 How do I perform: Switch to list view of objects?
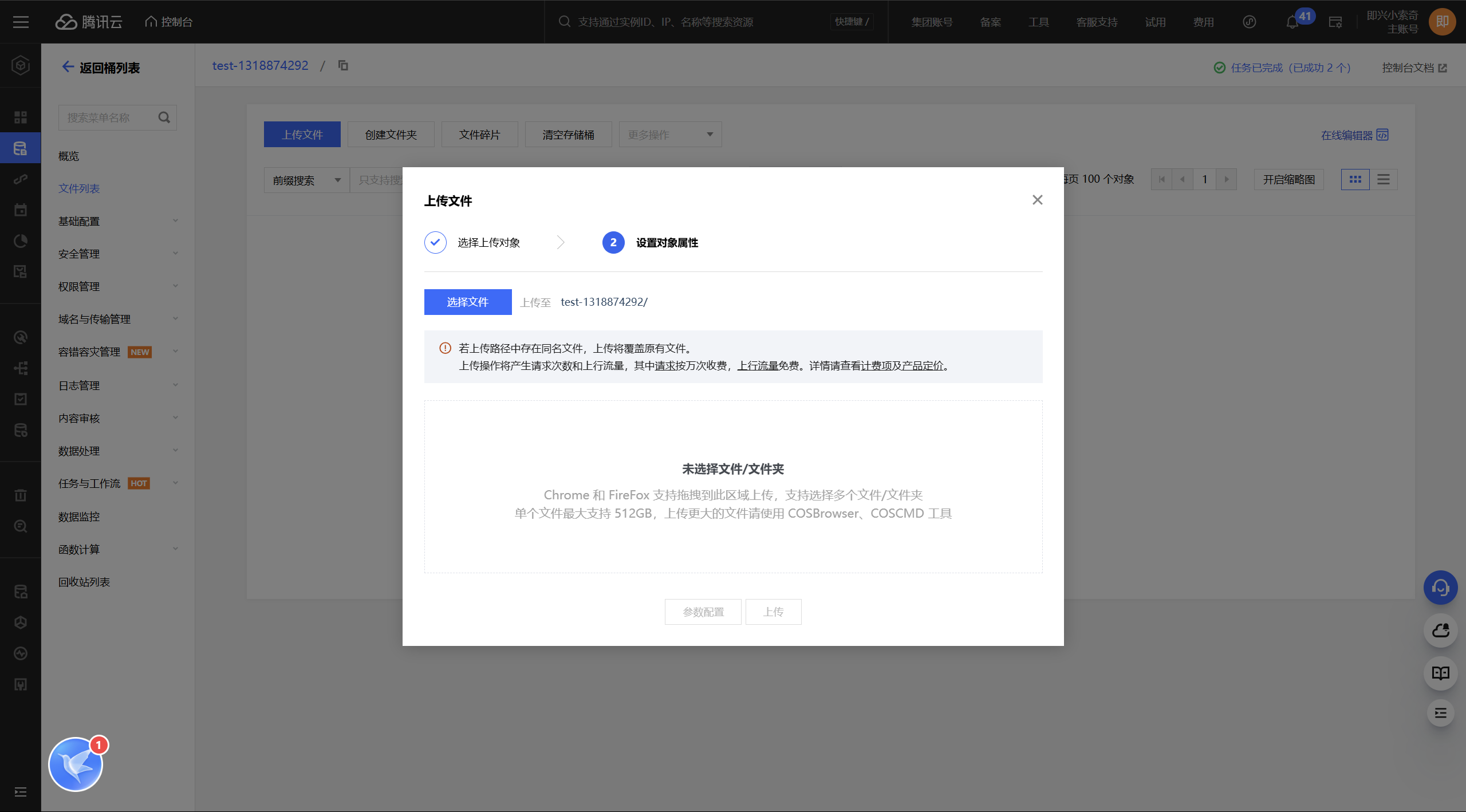coord(1384,179)
